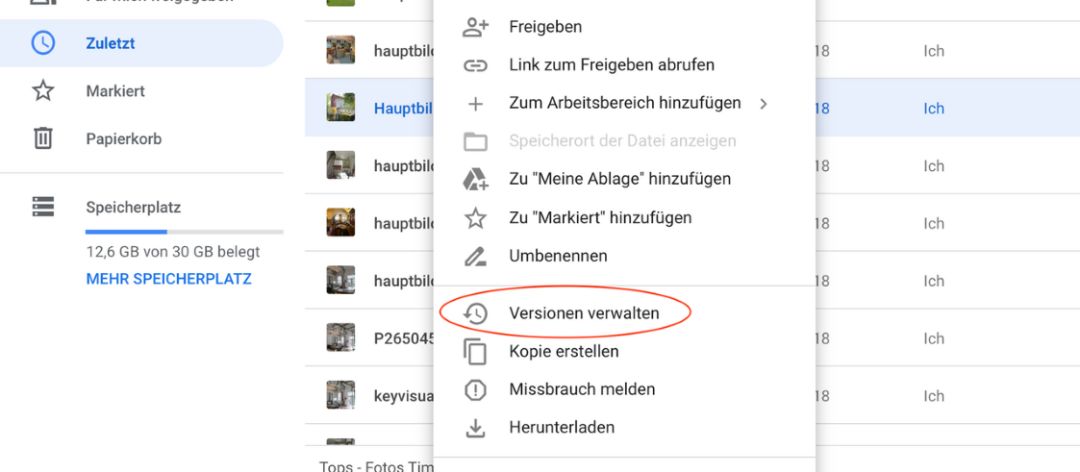Expand the Zum Arbeitsbereich hinzufügen submenu arrow

763,104
